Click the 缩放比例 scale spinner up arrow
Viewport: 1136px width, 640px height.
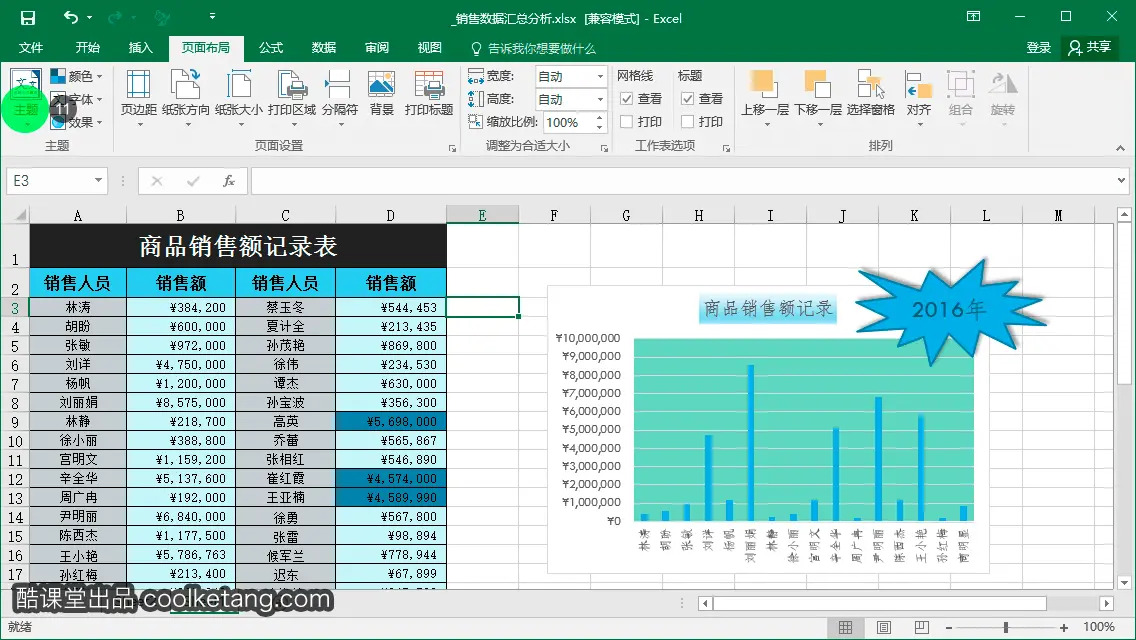coord(599,117)
